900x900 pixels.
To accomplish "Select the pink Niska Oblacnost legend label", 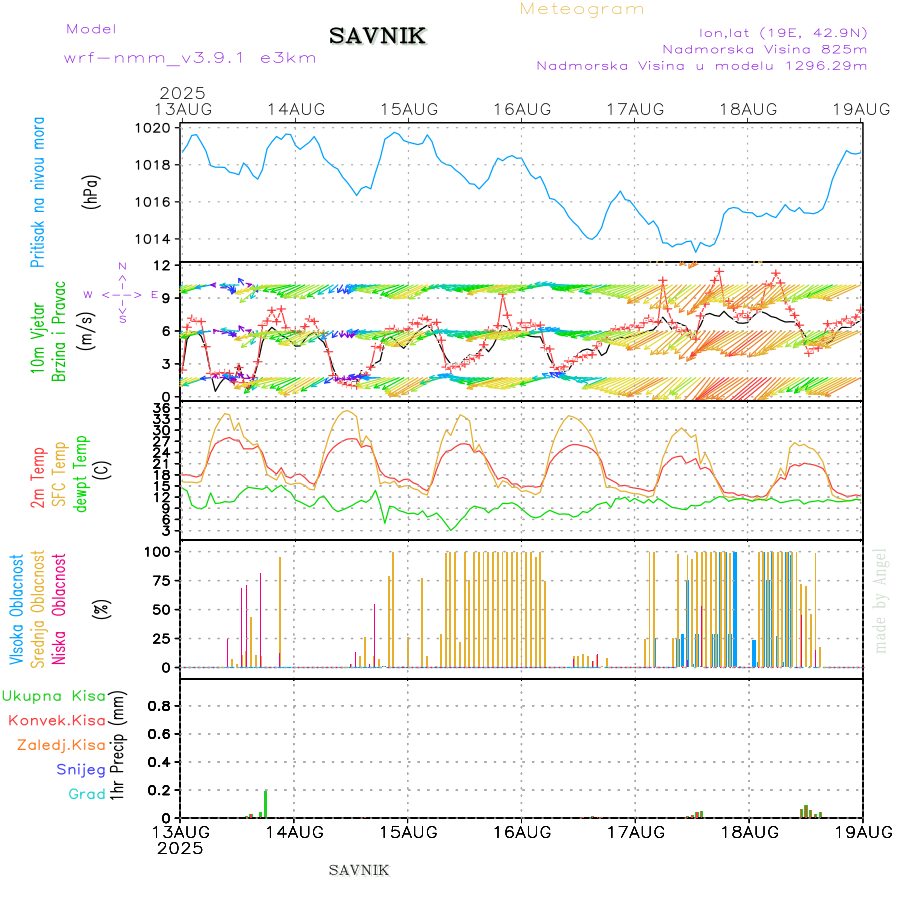I will click(59, 608).
